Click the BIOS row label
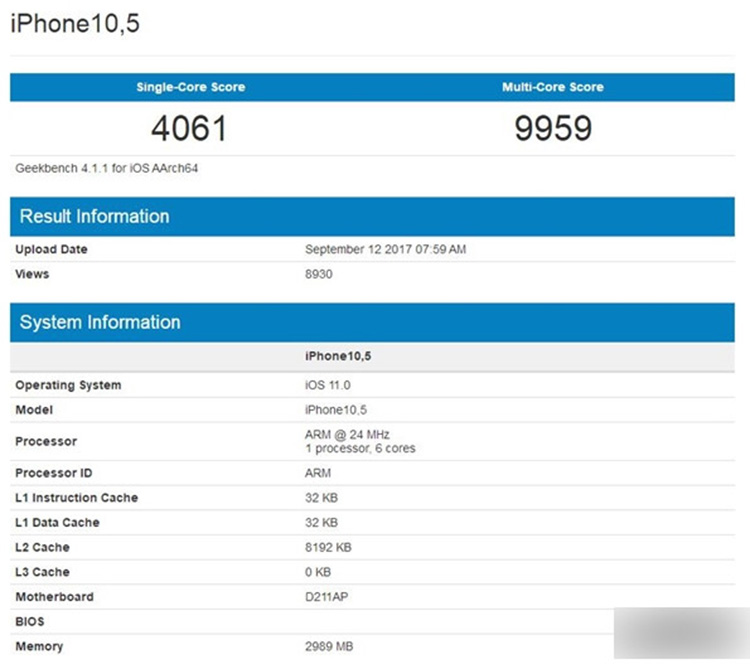 [x=30, y=622]
